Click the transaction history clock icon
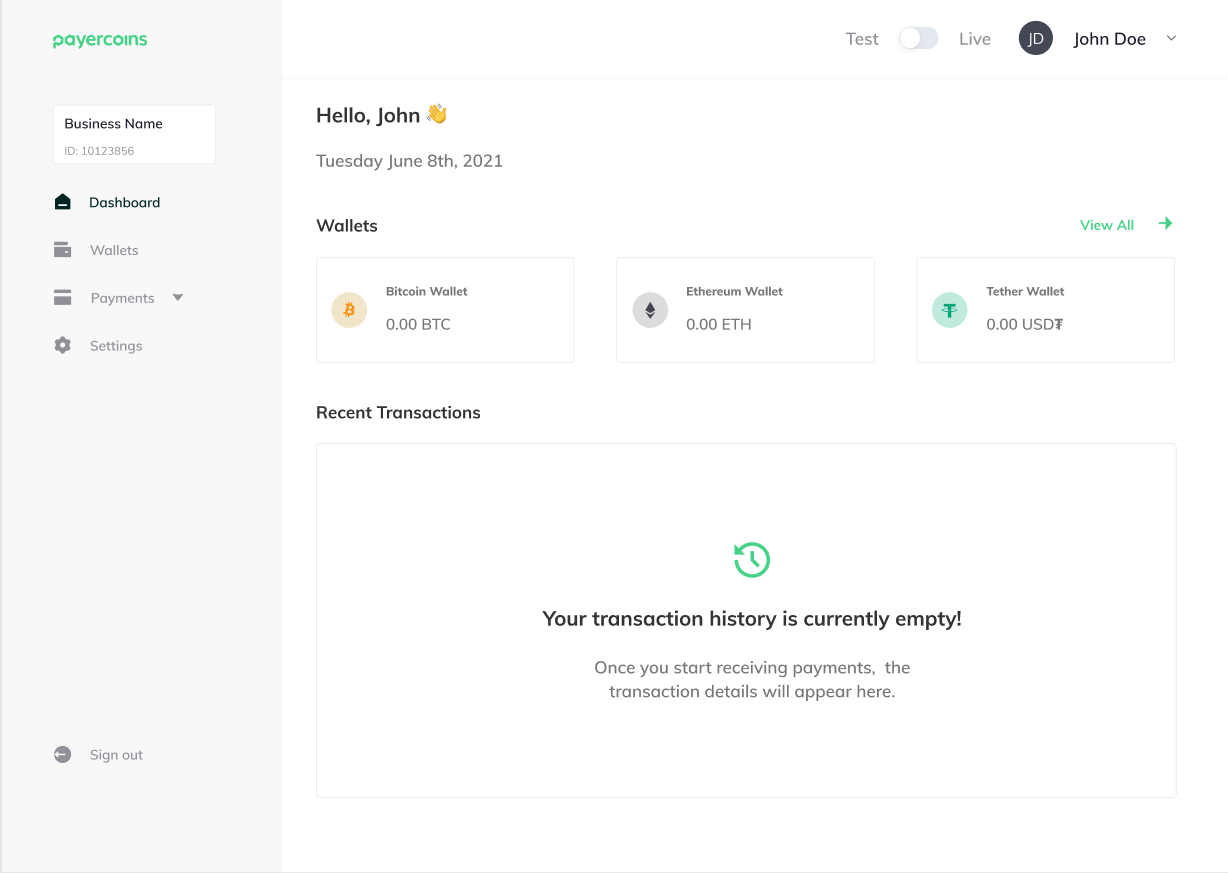This screenshot has height=873, width=1228. 751,560
